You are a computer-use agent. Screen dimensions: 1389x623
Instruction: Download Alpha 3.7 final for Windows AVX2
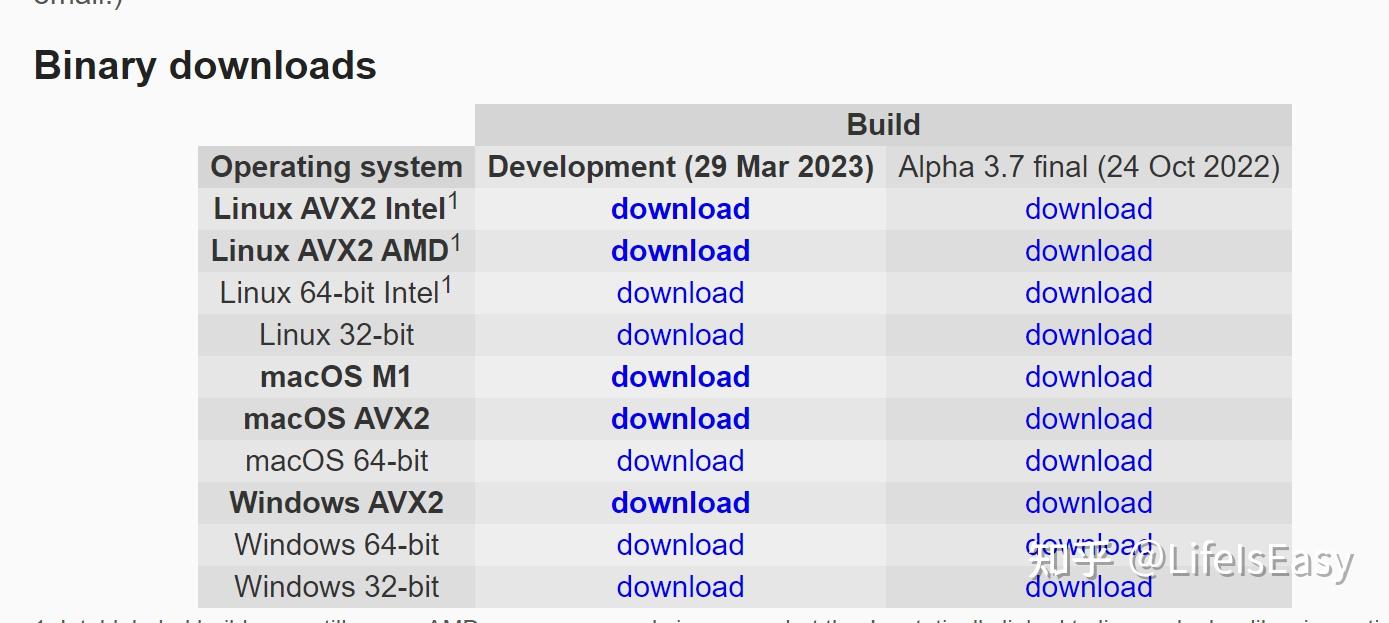[1088, 503]
